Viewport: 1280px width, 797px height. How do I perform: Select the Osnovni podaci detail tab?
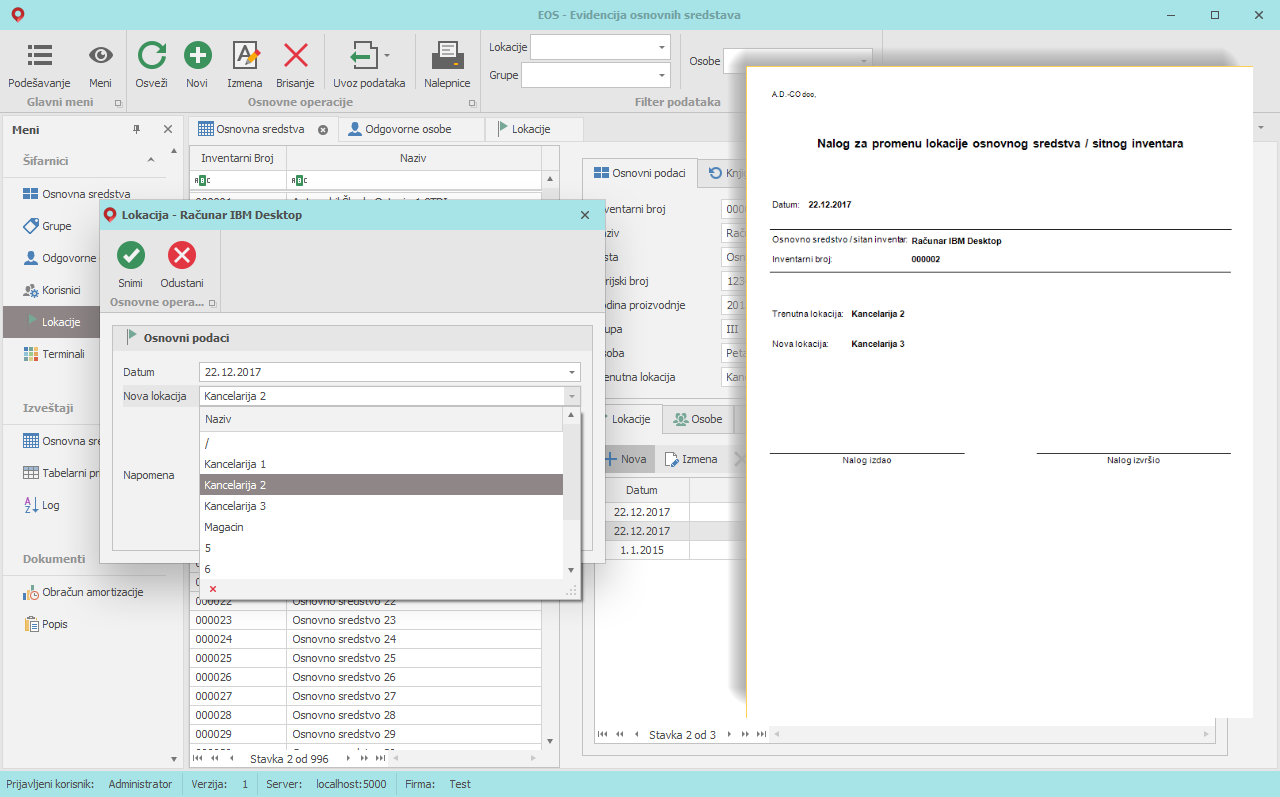pyautogui.click(x=640, y=173)
